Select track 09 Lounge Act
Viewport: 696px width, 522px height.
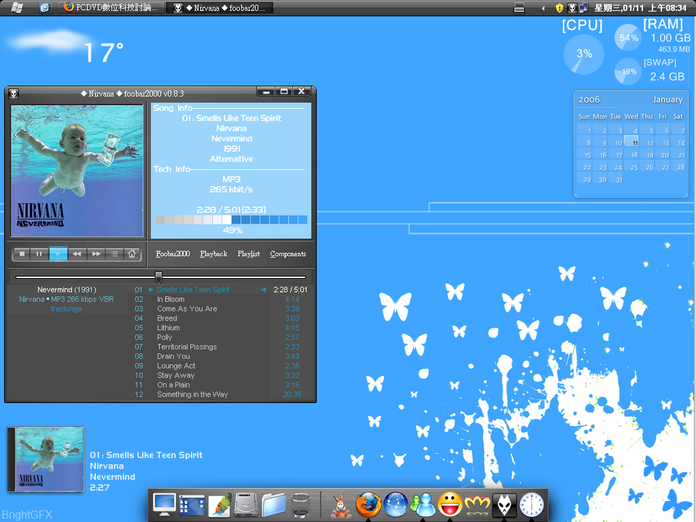pos(221,366)
